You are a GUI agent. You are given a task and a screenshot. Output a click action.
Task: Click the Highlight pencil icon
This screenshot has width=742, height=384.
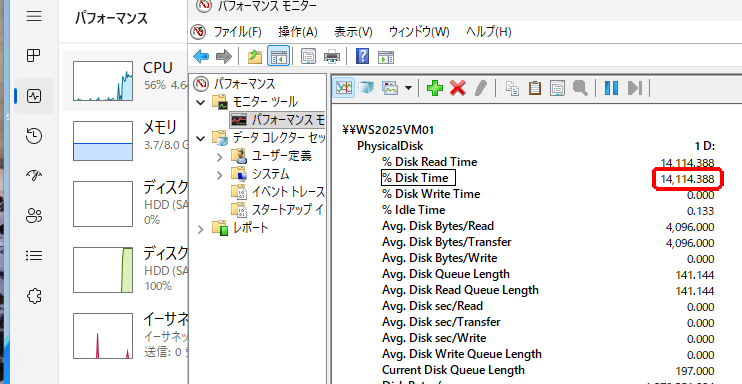481,88
